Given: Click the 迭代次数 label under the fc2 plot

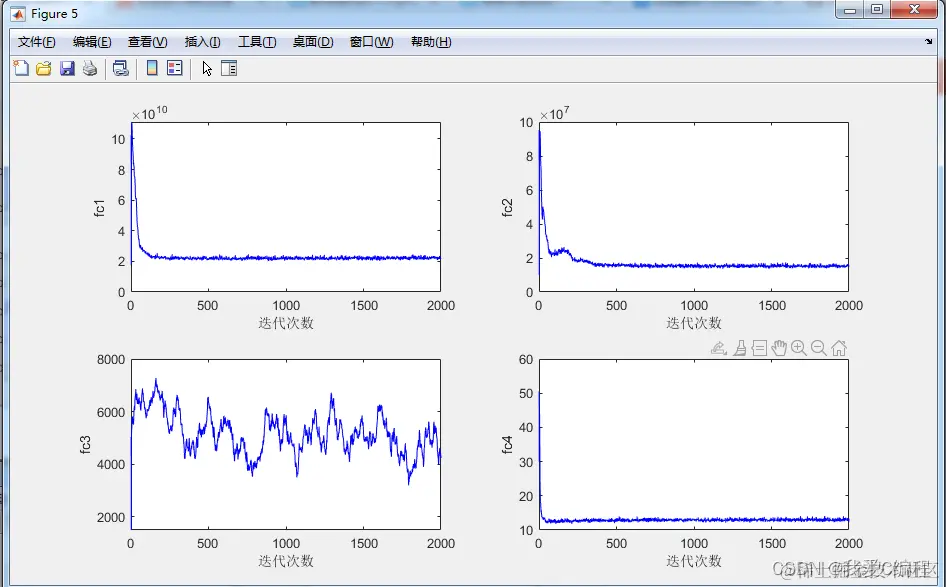Looking at the screenshot, I should (x=694, y=323).
